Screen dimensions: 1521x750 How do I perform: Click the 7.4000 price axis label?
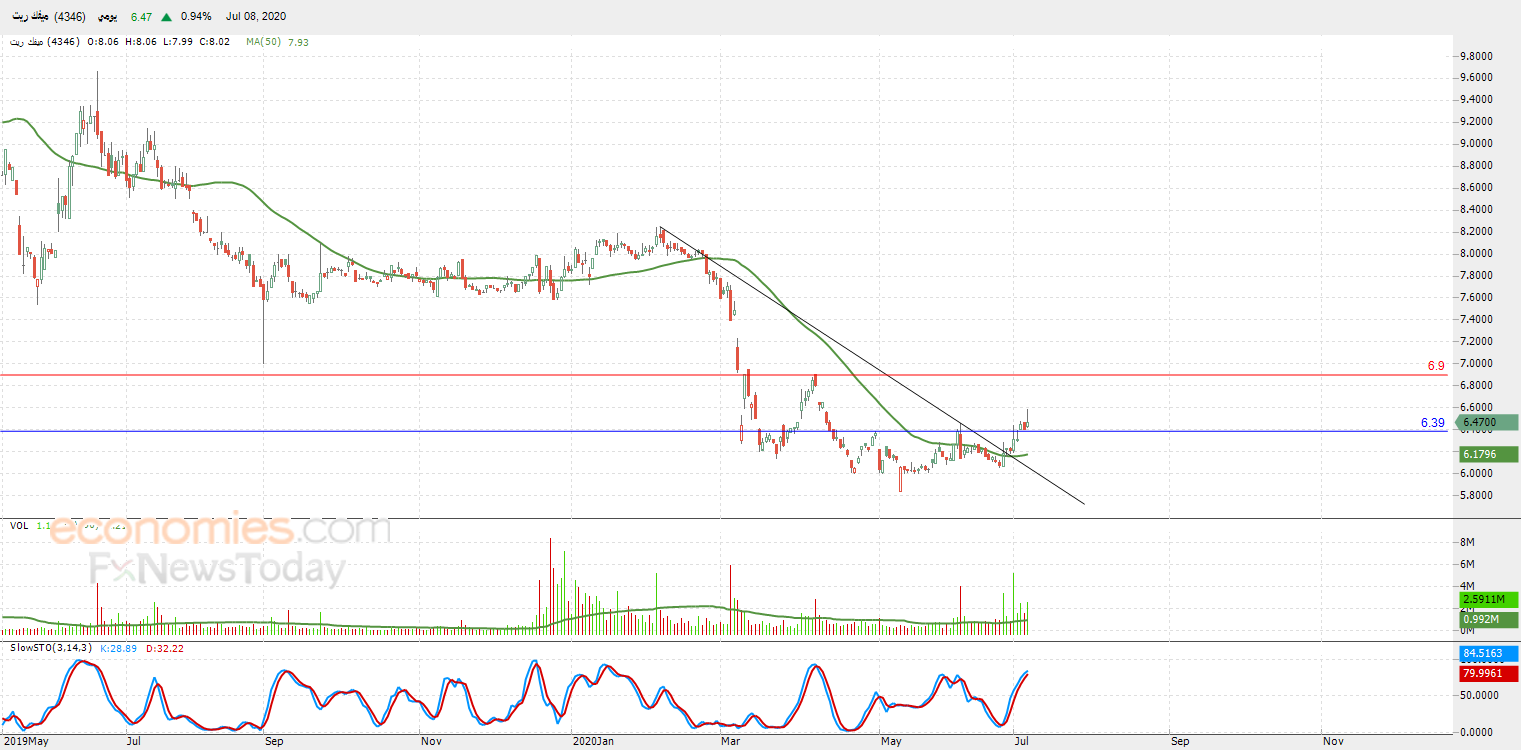coord(1478,319)
